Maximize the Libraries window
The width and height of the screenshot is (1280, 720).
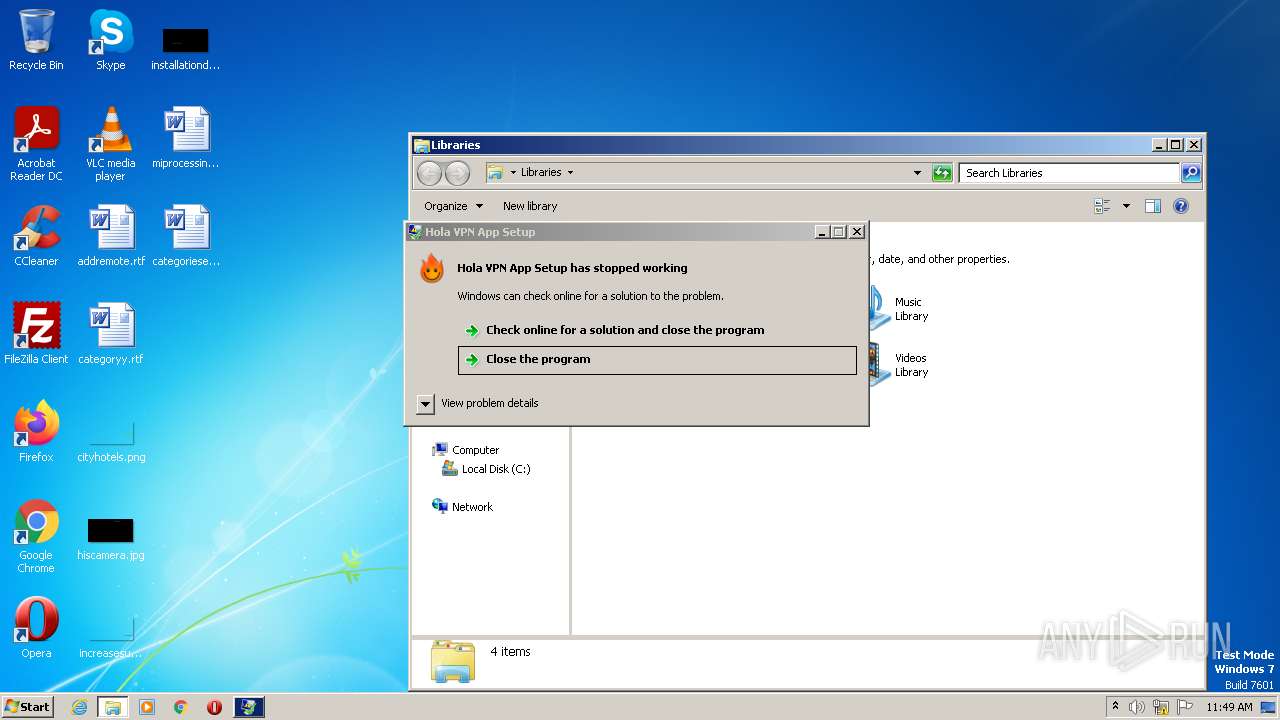(1176, 145)
